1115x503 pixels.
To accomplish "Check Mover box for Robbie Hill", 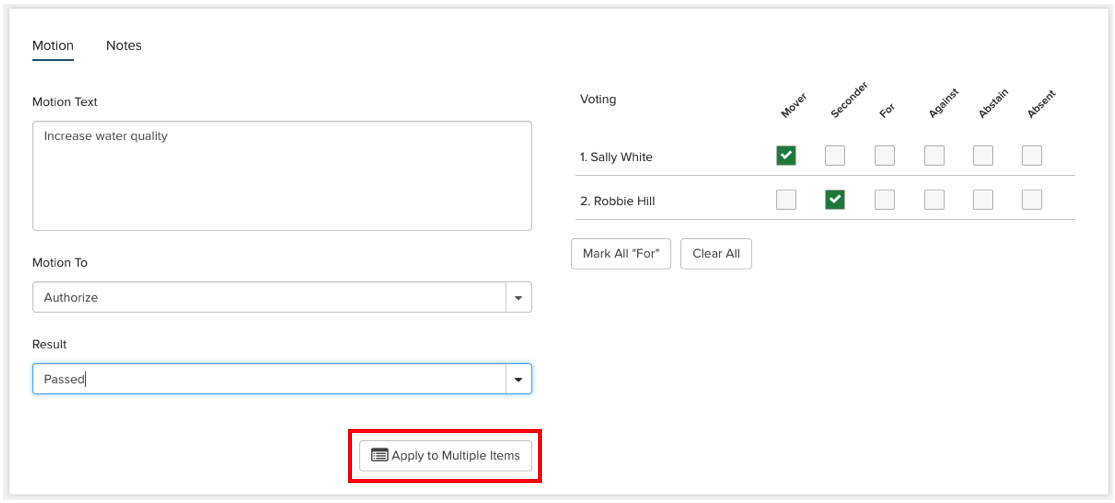I will click(786, 200).
